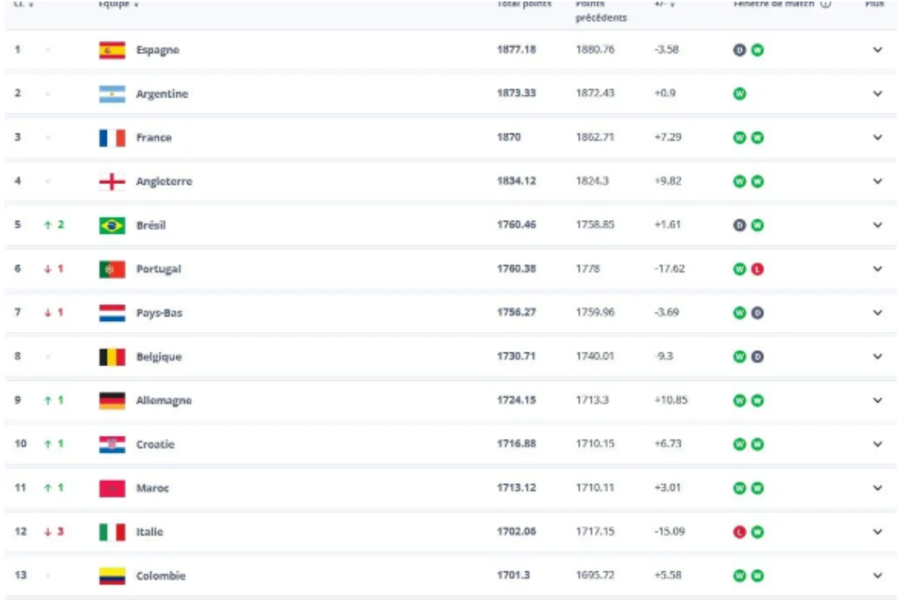The height and width of the screenshot is (600, 906).
Task: Click the info icon beside Fenêtre de match
Action: [826, 4]
